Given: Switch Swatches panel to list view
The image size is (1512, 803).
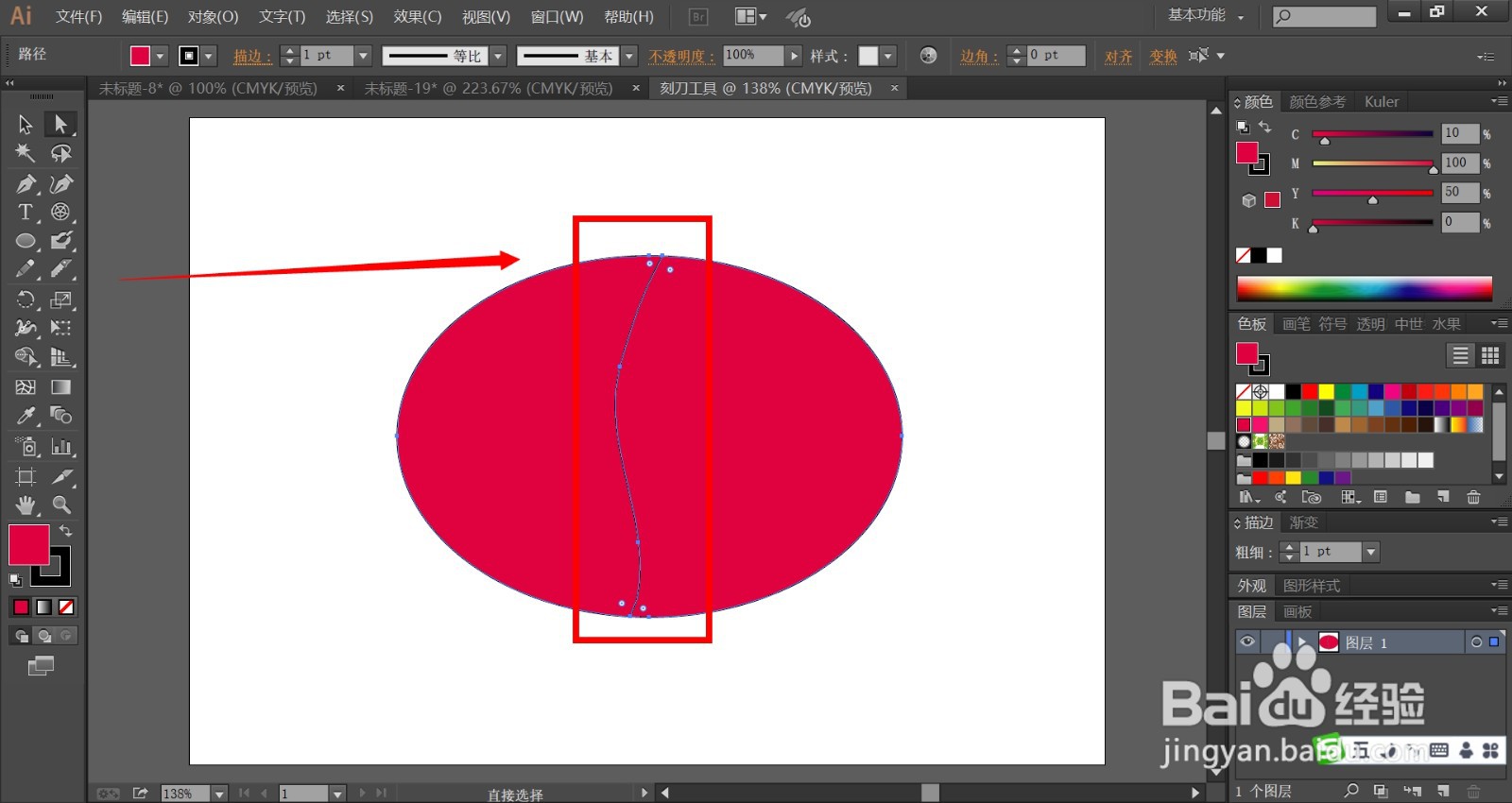Looking at the screenshot, I should point(1460,355).
